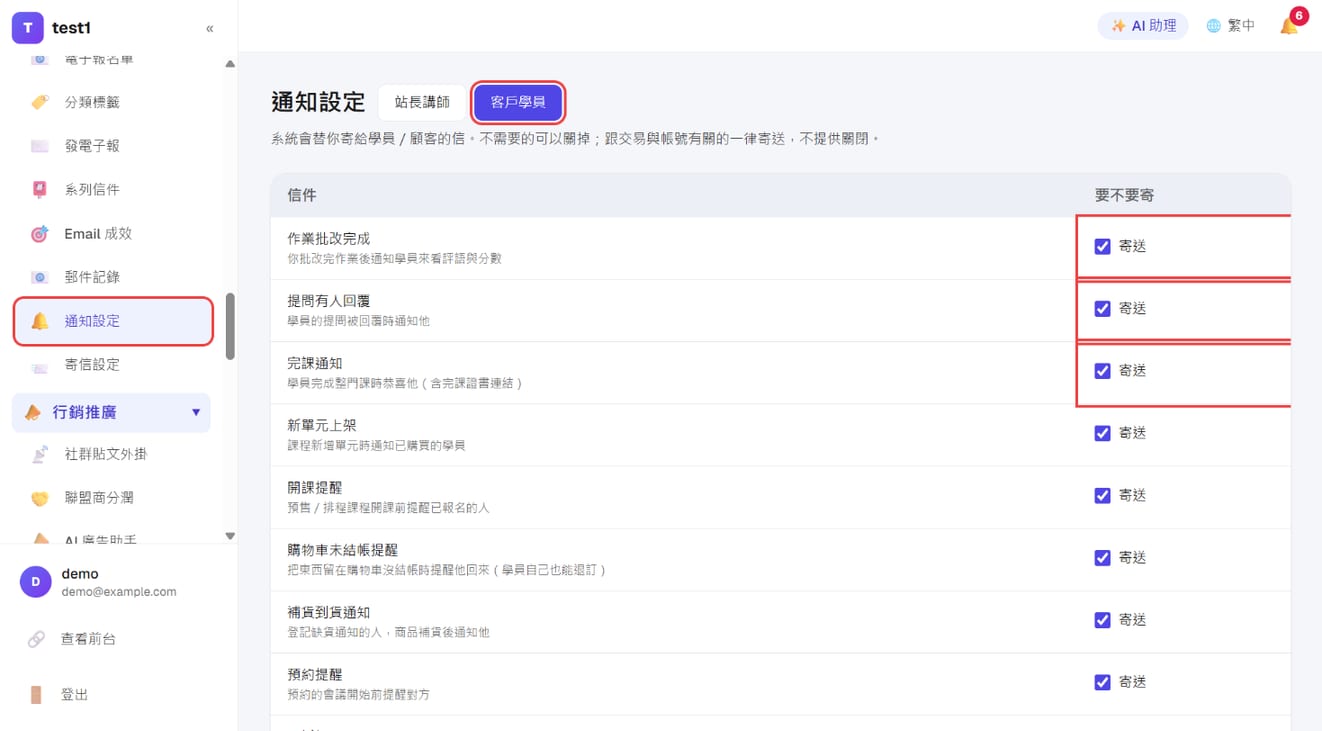
Task: Click sidebar scroll down arrow
Action: pyautogui.click(x=230, y=536)
